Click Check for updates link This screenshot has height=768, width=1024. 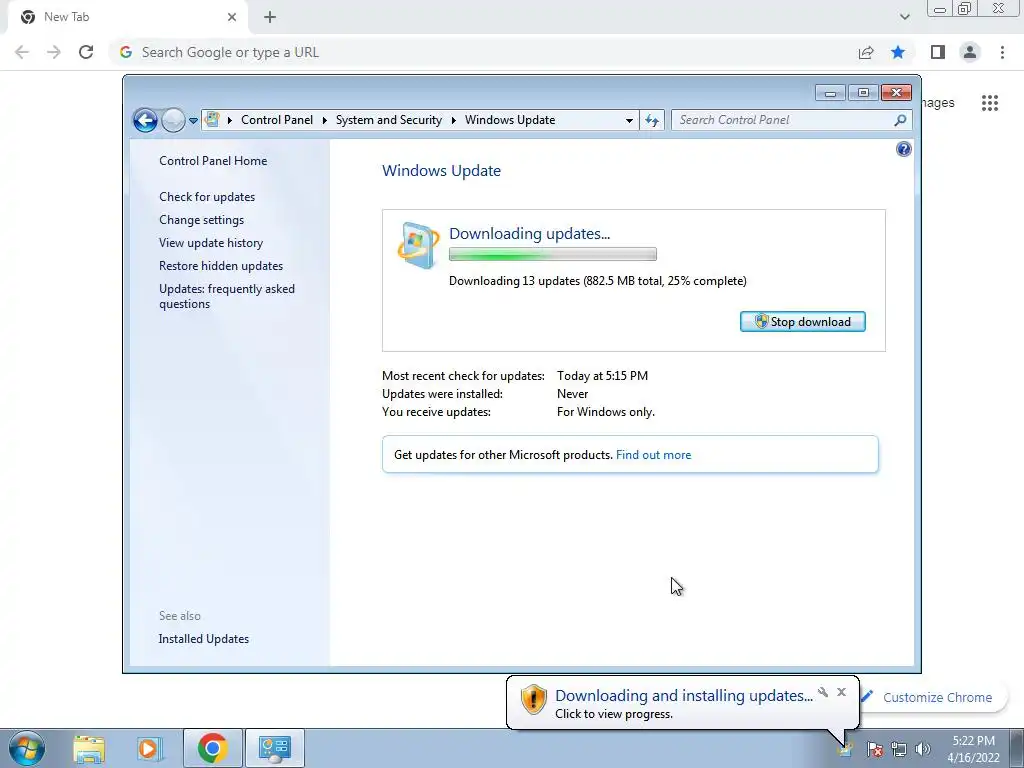pos(207,197)
